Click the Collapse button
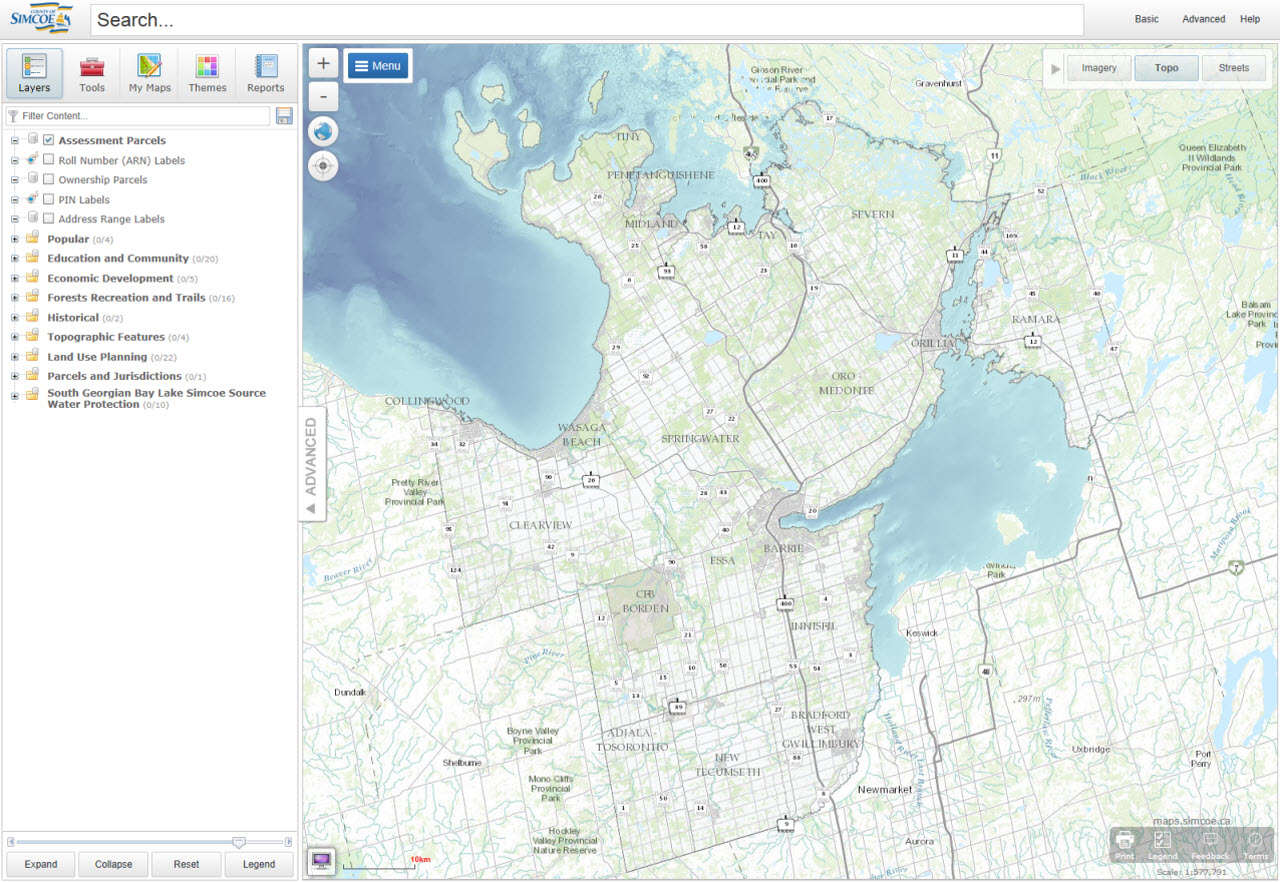 pyautogui.click(x=113, y=864)
